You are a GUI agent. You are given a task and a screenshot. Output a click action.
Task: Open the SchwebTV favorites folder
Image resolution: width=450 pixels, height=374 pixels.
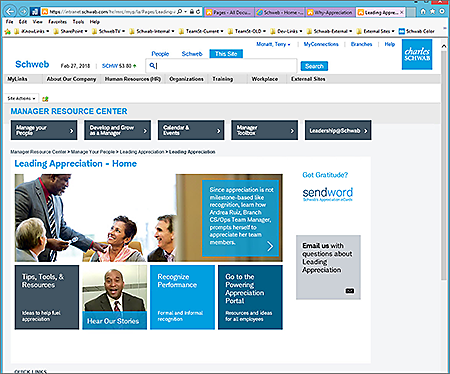click(x=108, y=31)
